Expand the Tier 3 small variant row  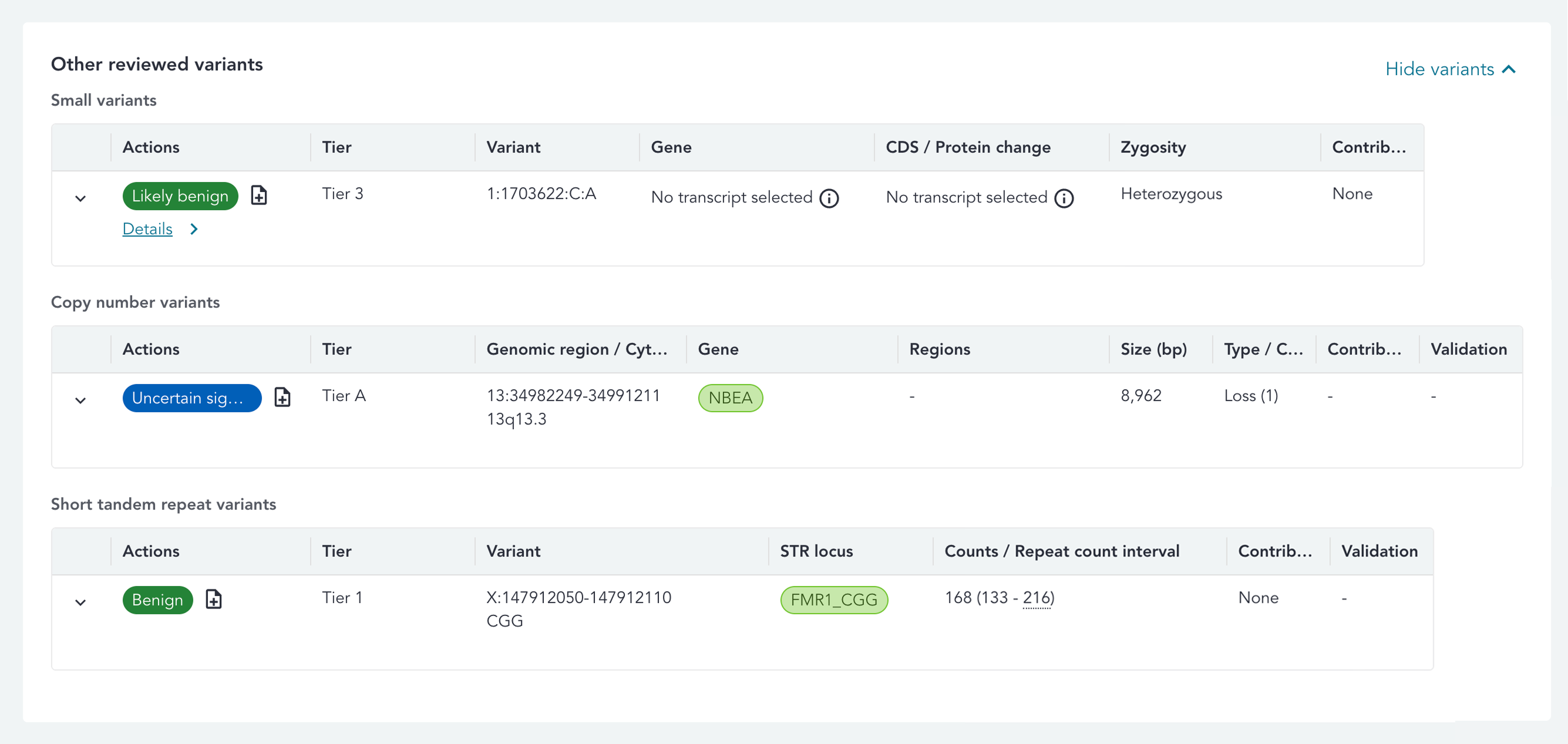tap(80, 198)
